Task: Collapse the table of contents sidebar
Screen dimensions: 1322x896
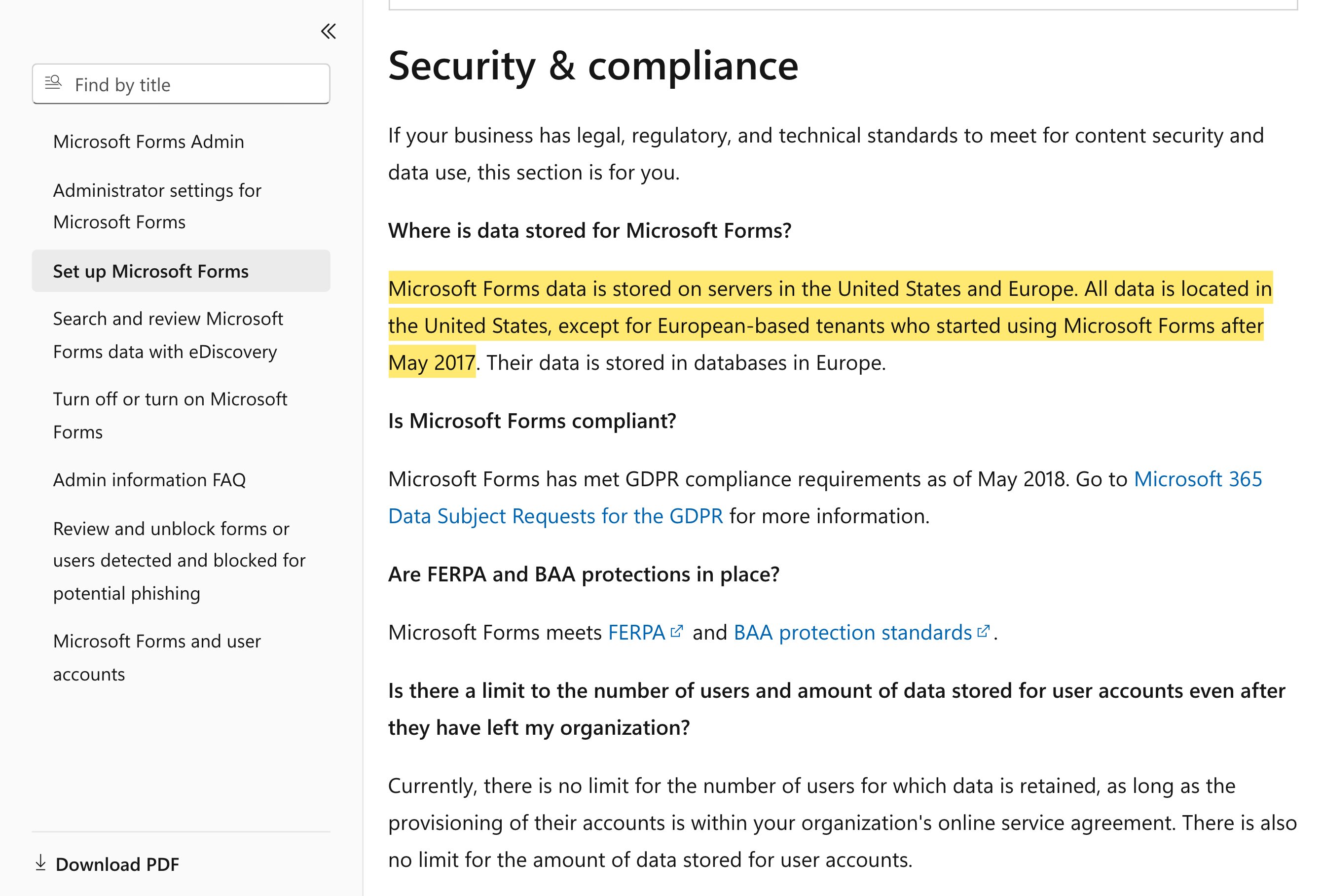Action: click(328, 31)
